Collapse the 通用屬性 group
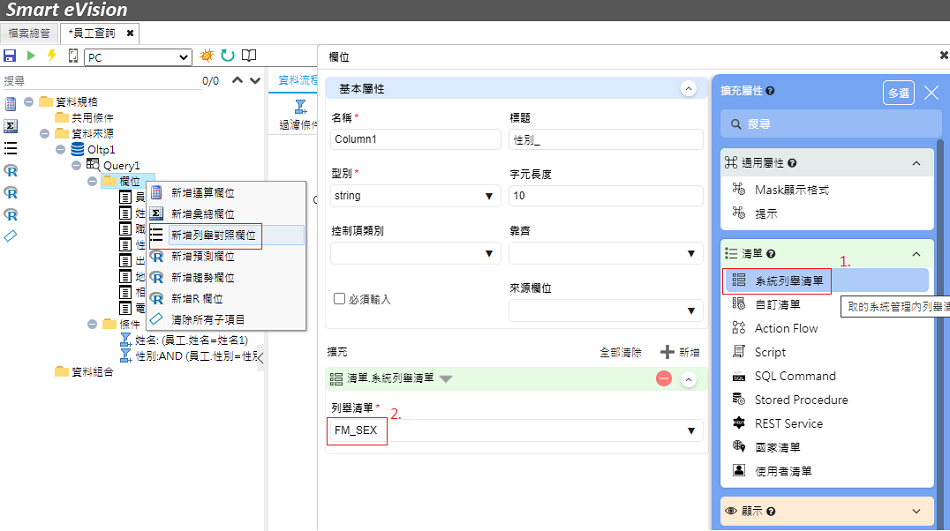Screen dimensions: 950x531 point(916,163)
